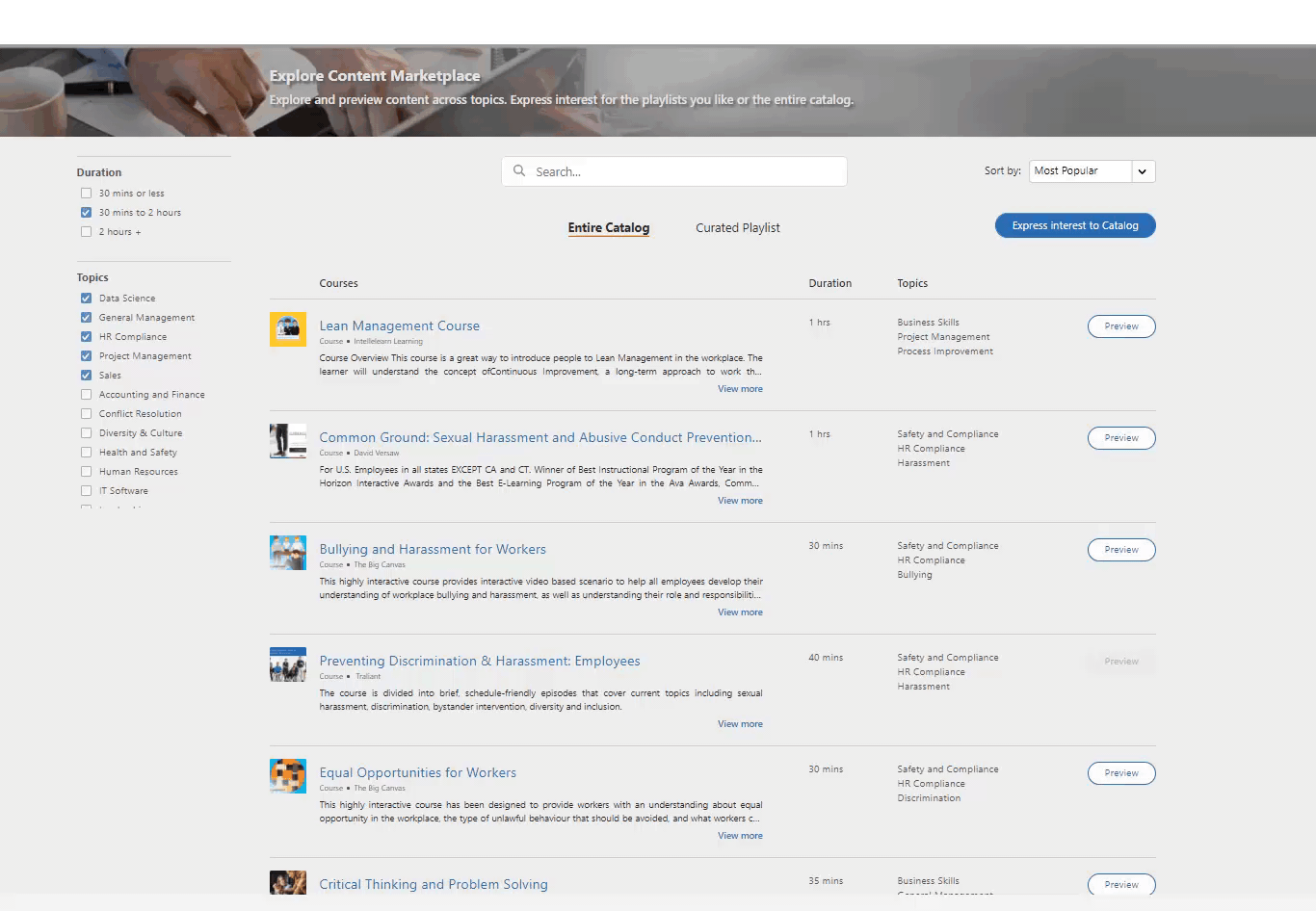Screen dimensions: 1316x911
Task: Click Express interest to Catalog button
Action: click(1075, 225)
